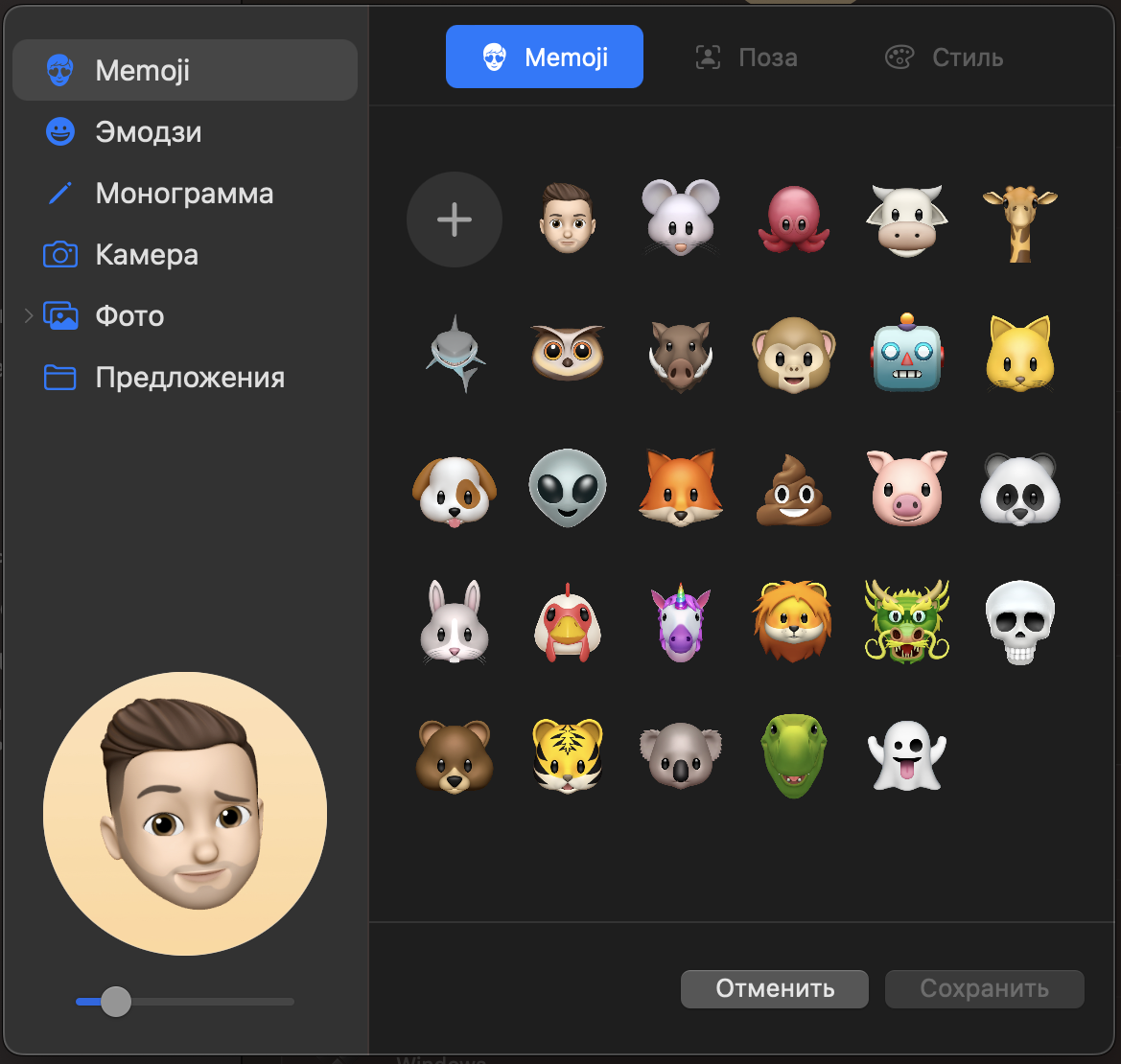Choose the skull Animoji

pyautogui.click(x=1020, y=622)
